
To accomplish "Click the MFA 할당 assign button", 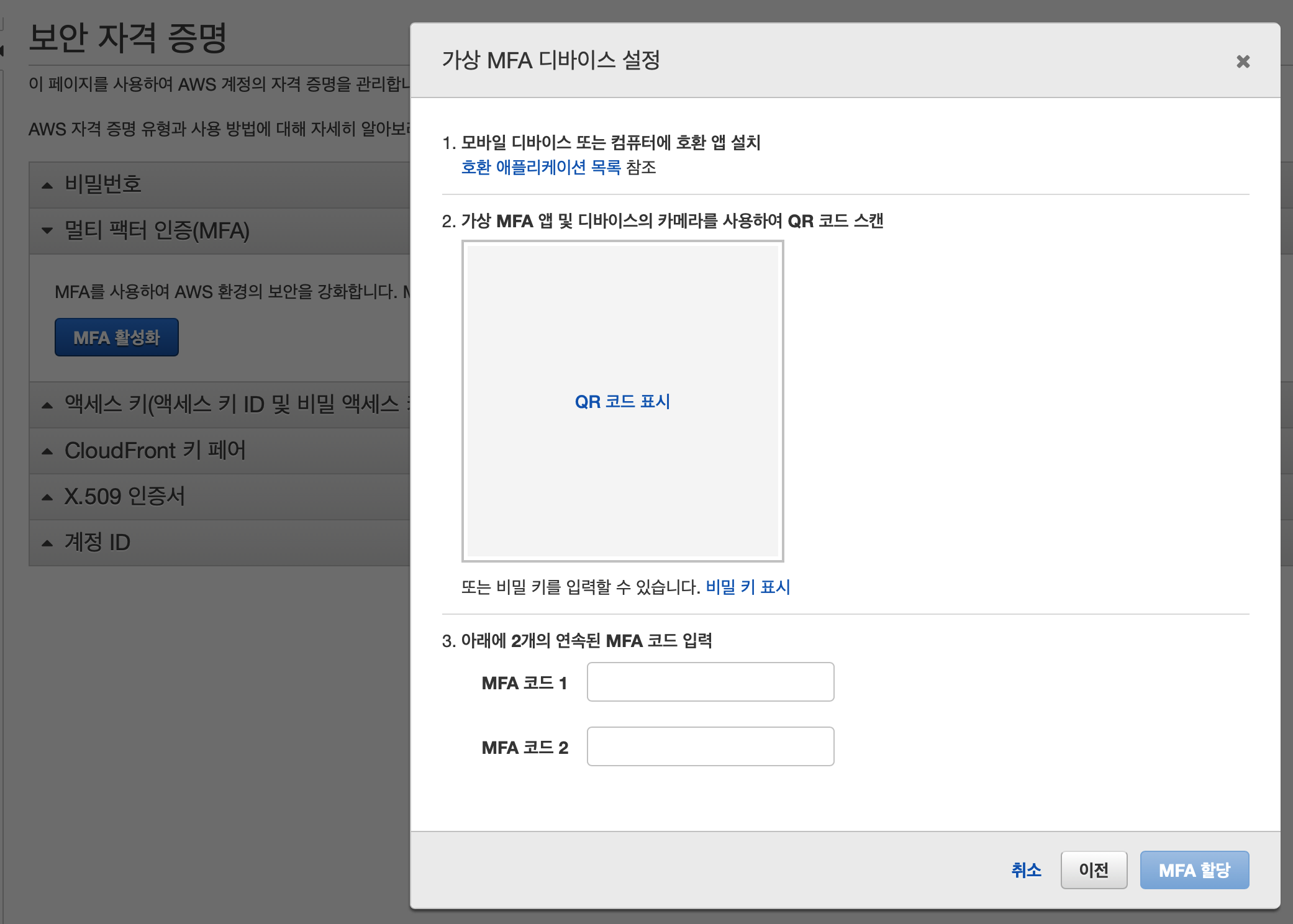I will tap(1194, 870).
